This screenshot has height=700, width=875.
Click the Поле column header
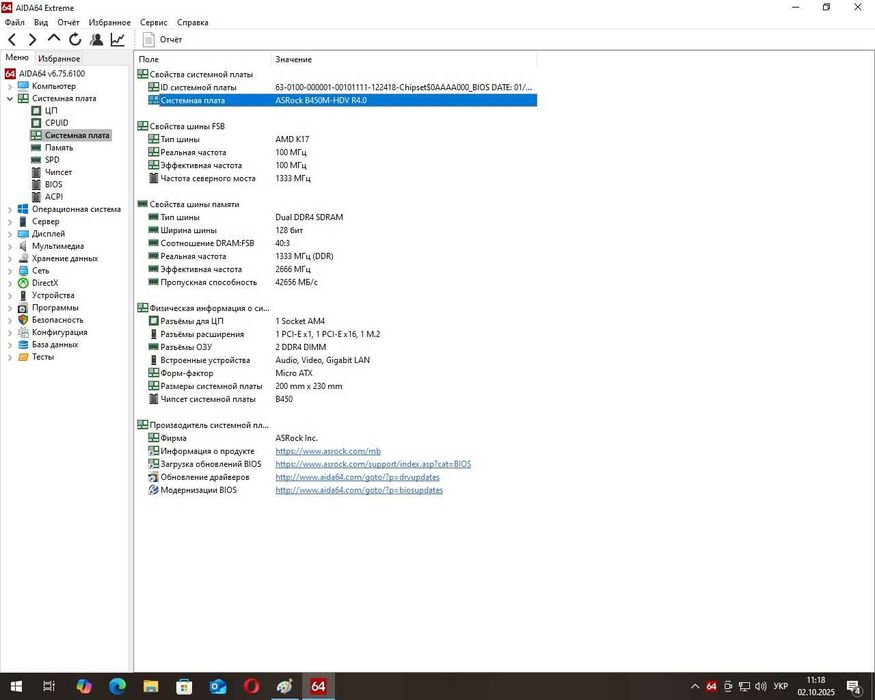(x=203, y=59)
